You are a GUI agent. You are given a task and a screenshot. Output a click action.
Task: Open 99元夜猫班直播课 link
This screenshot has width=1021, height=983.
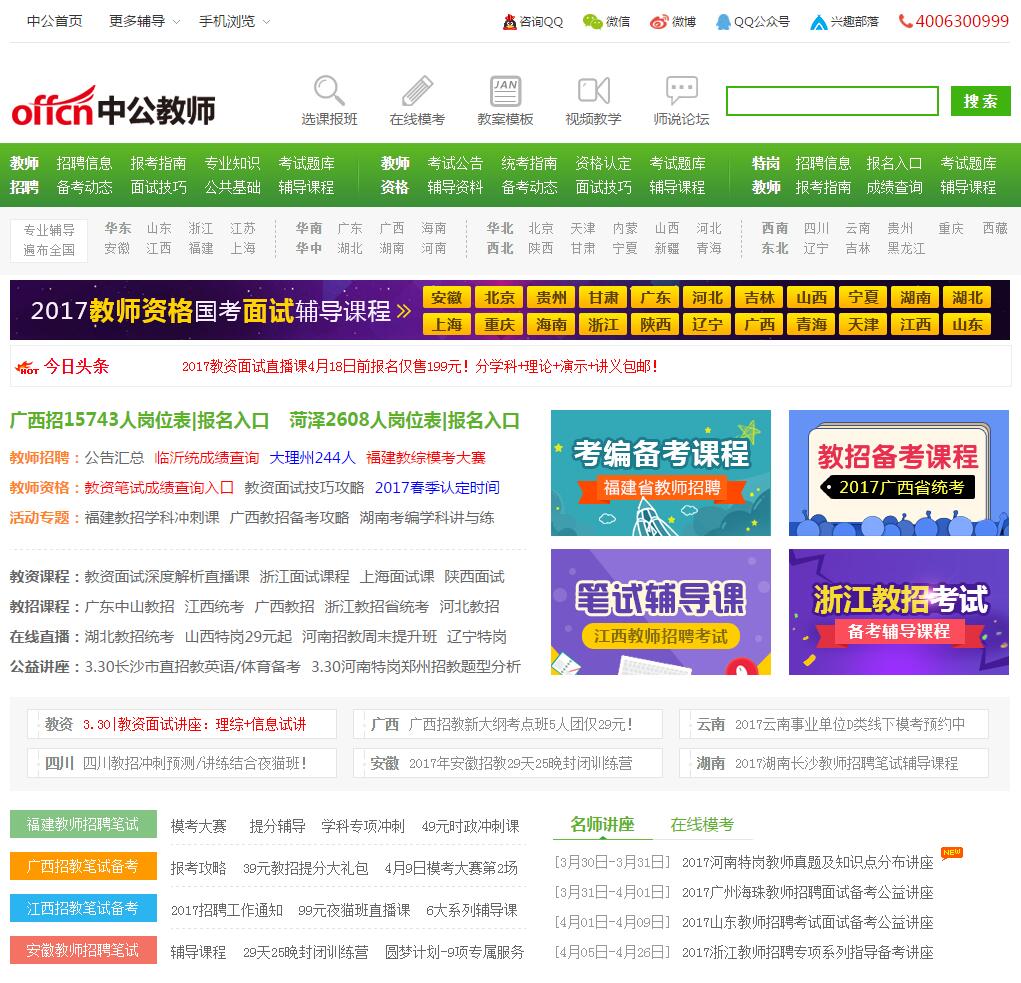[354, 910]
